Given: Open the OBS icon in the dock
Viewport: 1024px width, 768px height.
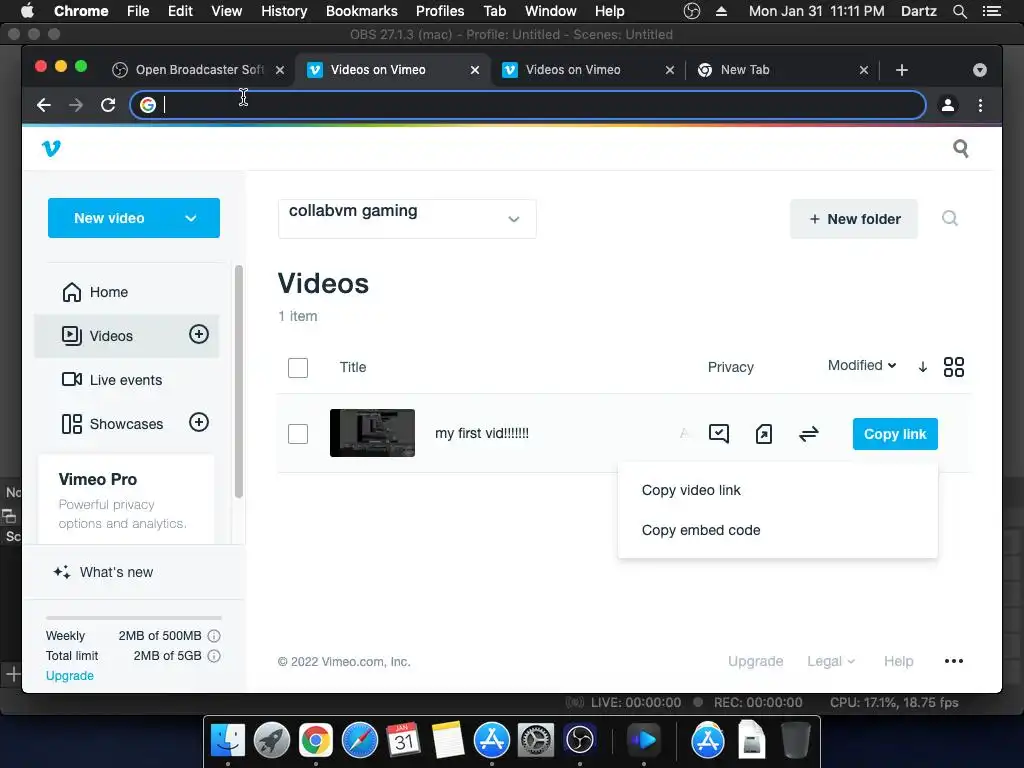Looking at the screenshot, I should pos(579,740).
